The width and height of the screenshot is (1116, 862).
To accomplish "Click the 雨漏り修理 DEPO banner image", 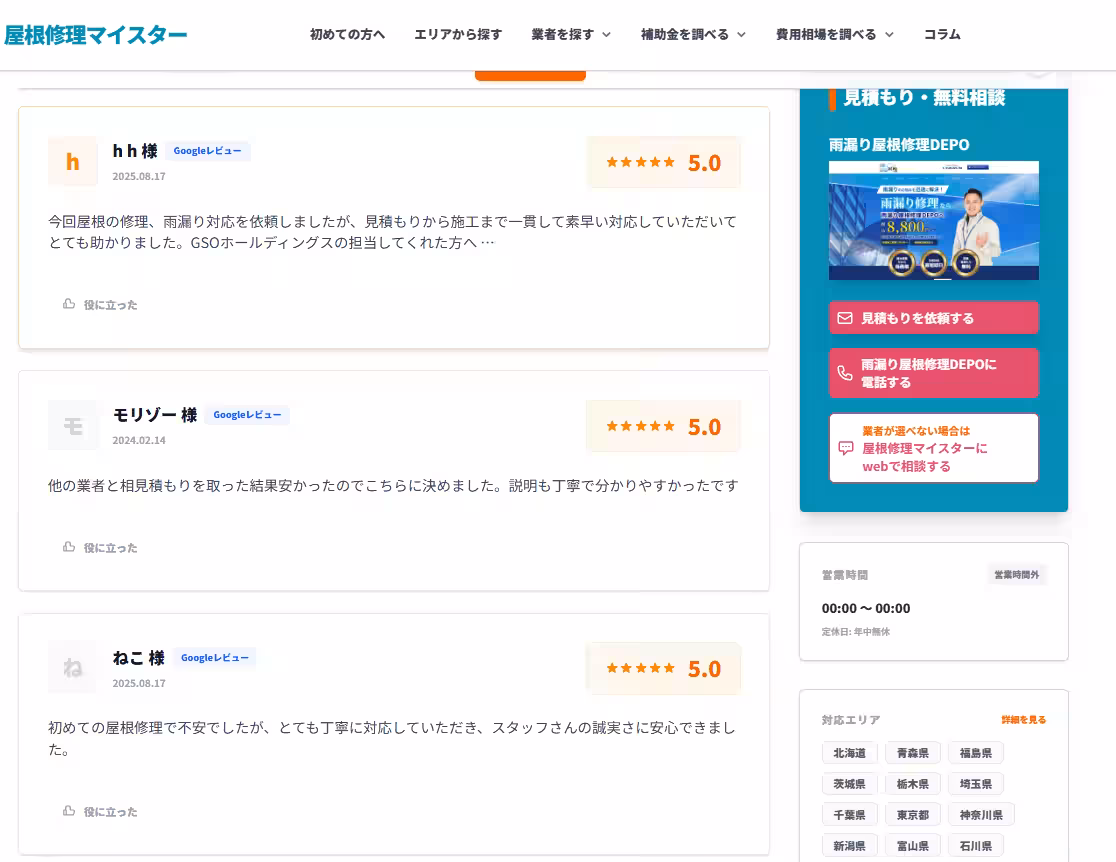I will point(933,220).
